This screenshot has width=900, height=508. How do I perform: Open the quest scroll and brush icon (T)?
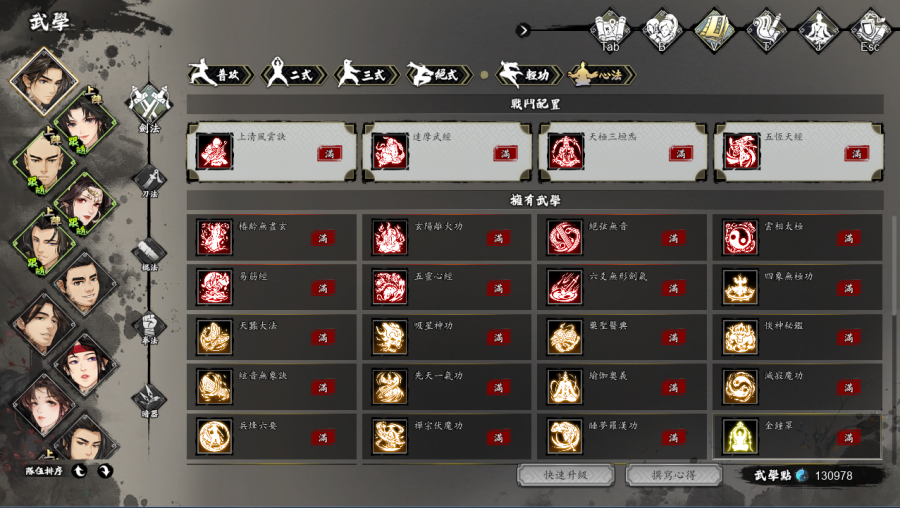[x=766, y=30]
